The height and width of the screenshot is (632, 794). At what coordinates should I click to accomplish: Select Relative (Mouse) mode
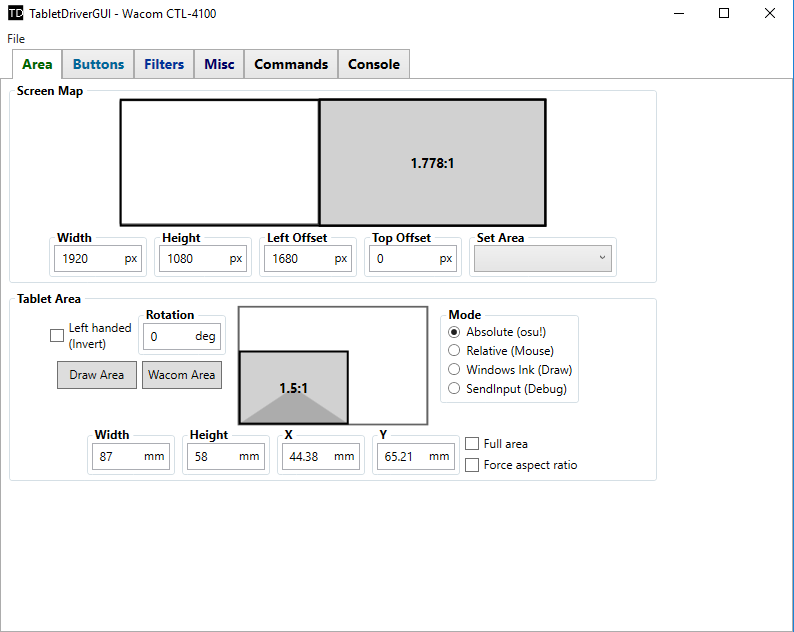[x=454, y=350]
